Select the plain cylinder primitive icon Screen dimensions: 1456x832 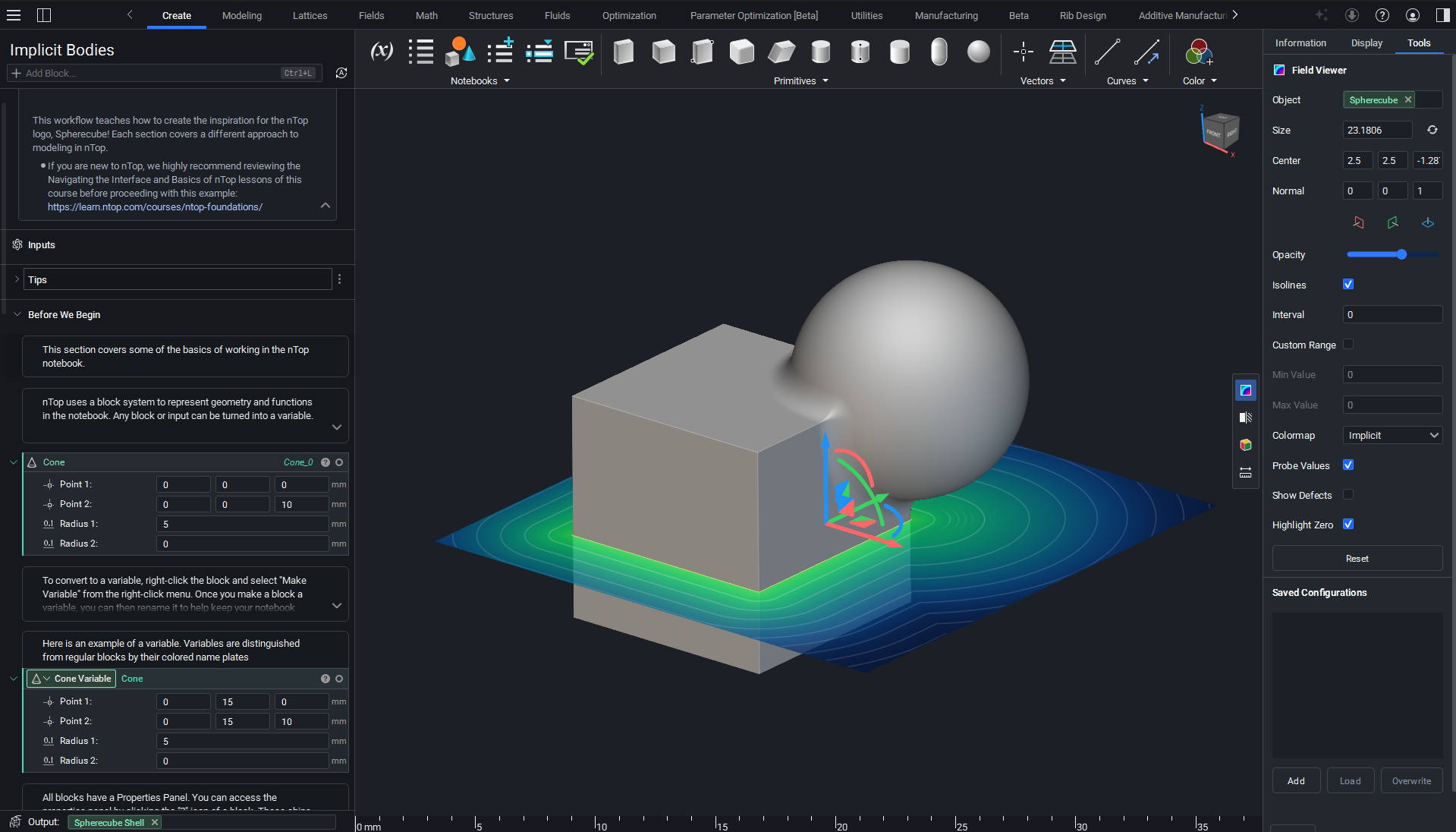point(821,52)
